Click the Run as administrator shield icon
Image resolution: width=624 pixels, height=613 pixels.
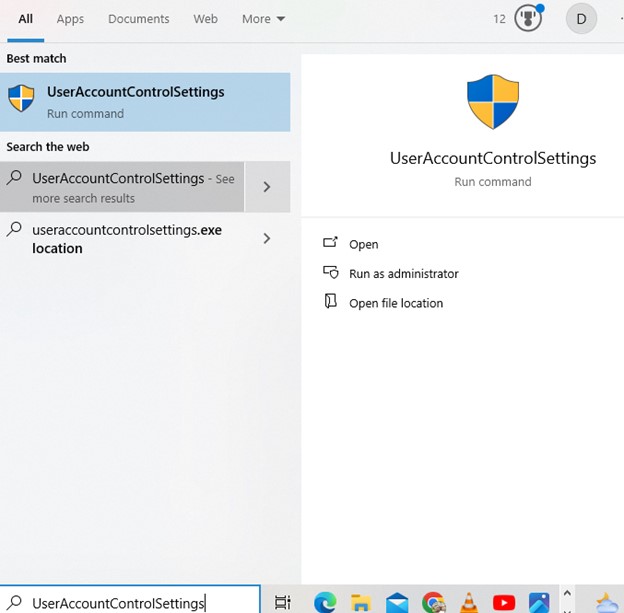pyautogui.click(x=330, y=272)
